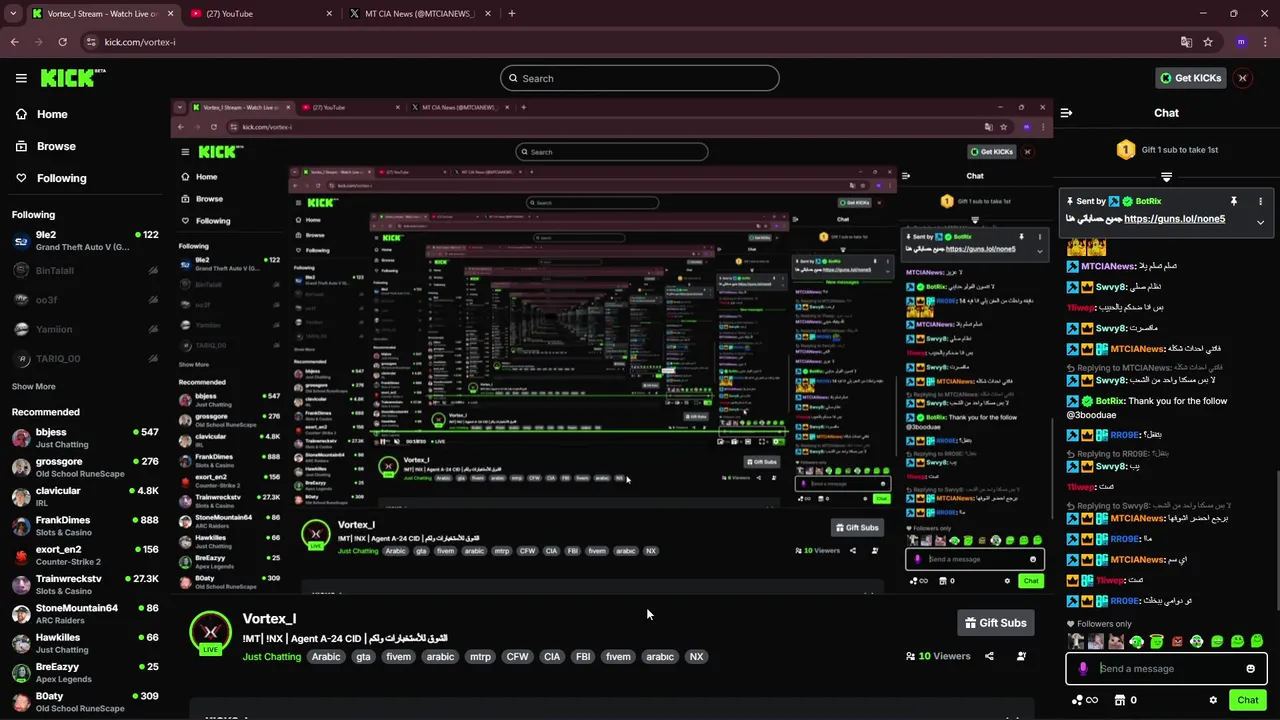Viewport: 1280px width, 720px height.
Task: Click the Kick search field
Action: [640, 78]
